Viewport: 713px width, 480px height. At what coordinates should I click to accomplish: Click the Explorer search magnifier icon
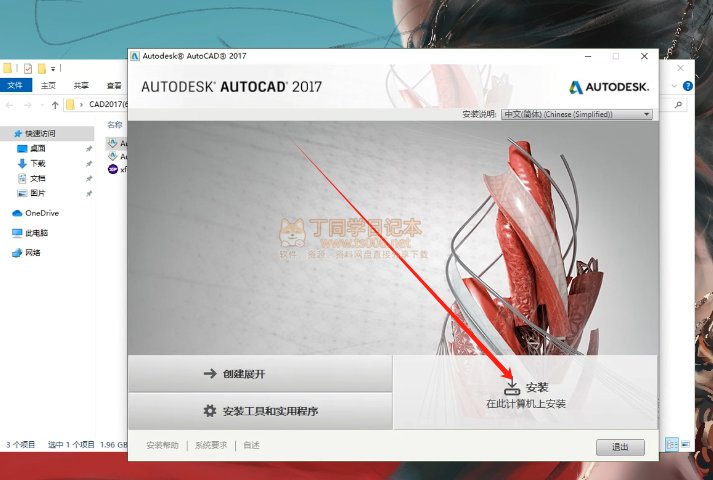678,105
